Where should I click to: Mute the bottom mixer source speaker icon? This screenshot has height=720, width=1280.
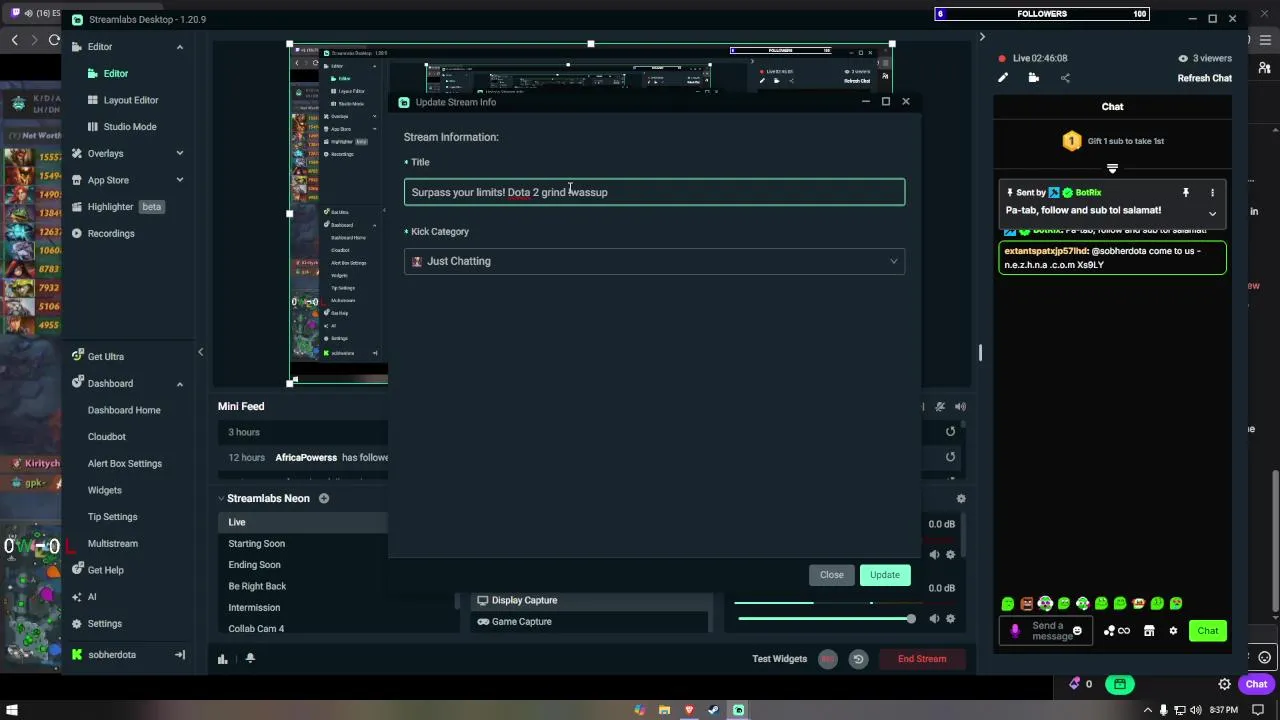[x=934, y=619]
